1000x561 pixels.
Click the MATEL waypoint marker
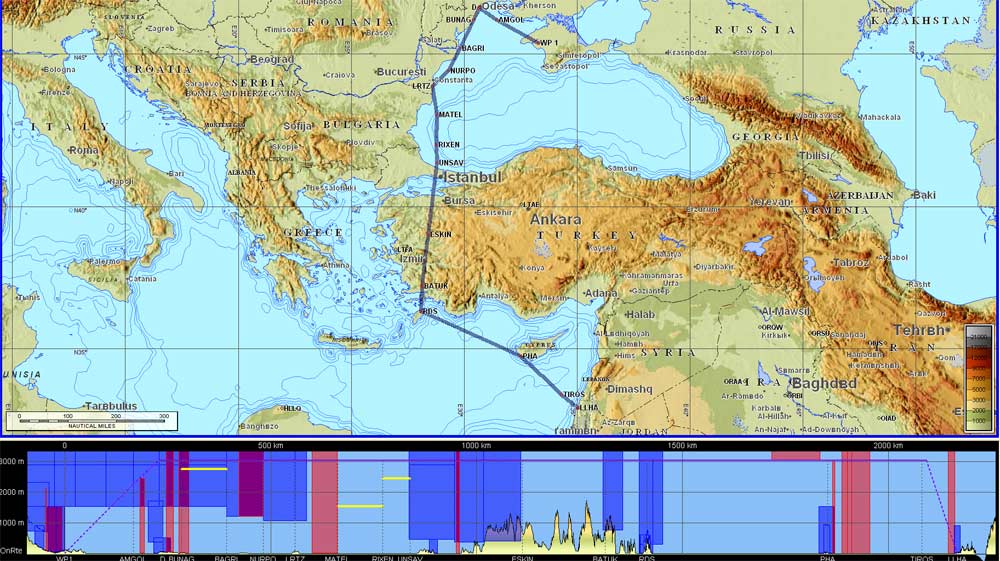click(x=450, y=115)
